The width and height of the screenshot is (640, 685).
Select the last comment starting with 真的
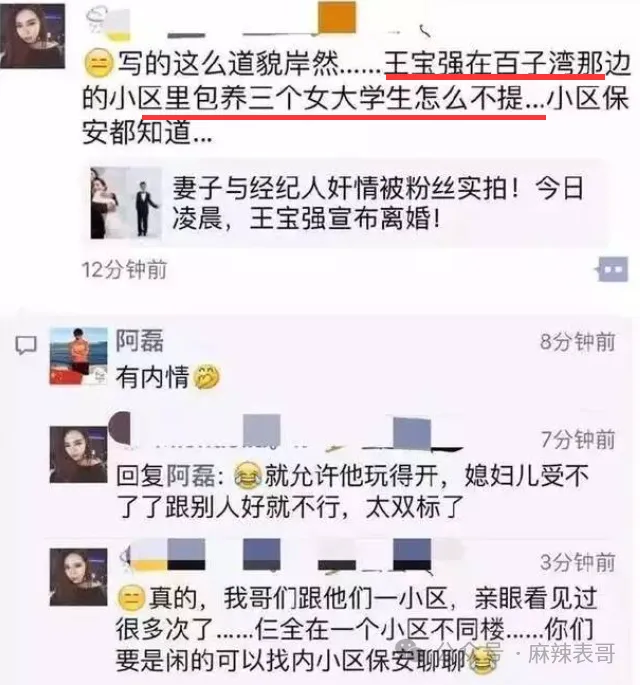[x=356, y=629]
